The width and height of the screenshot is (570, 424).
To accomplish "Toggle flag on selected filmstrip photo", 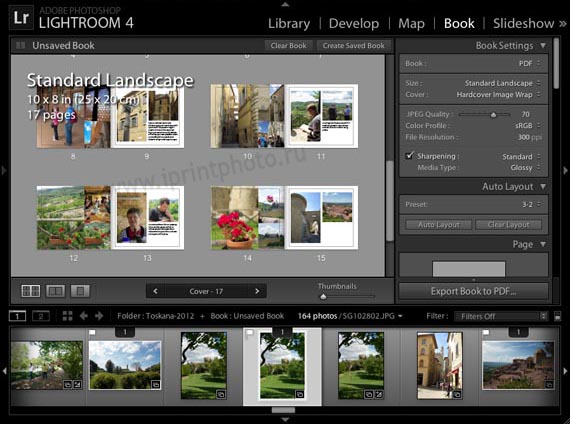I will click(x=249, y=332).
